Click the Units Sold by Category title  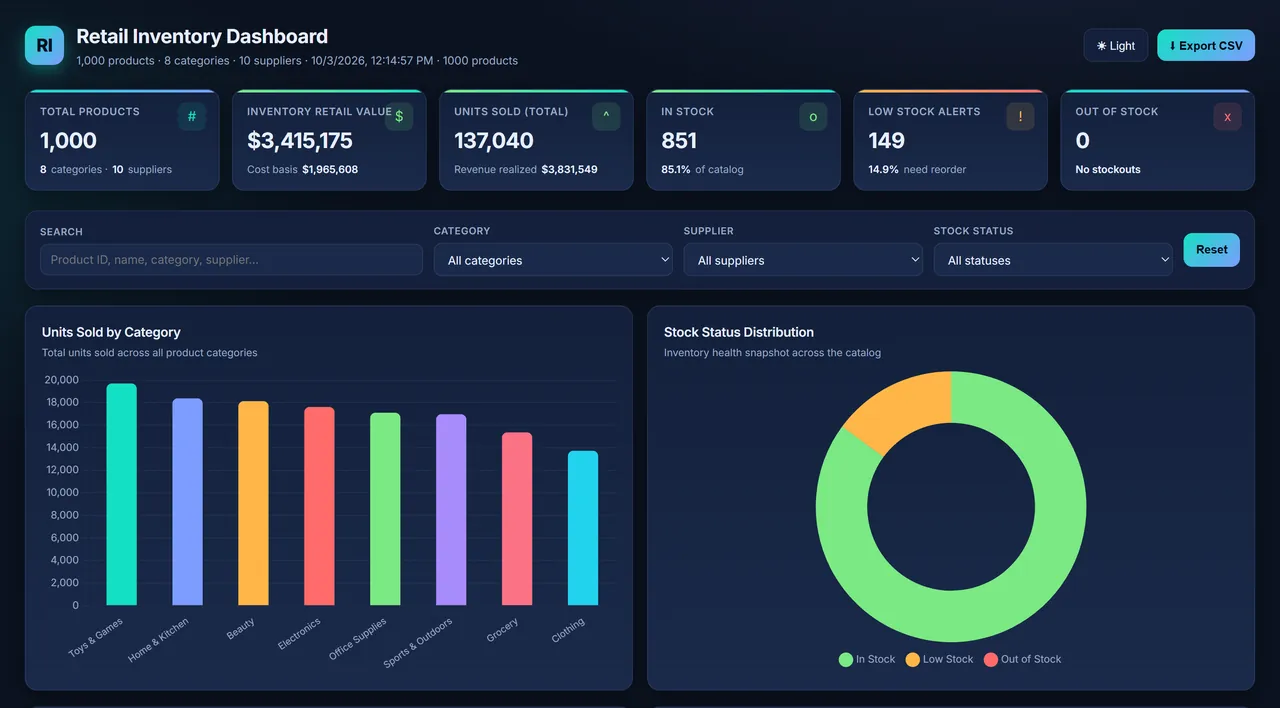[111, 332]
